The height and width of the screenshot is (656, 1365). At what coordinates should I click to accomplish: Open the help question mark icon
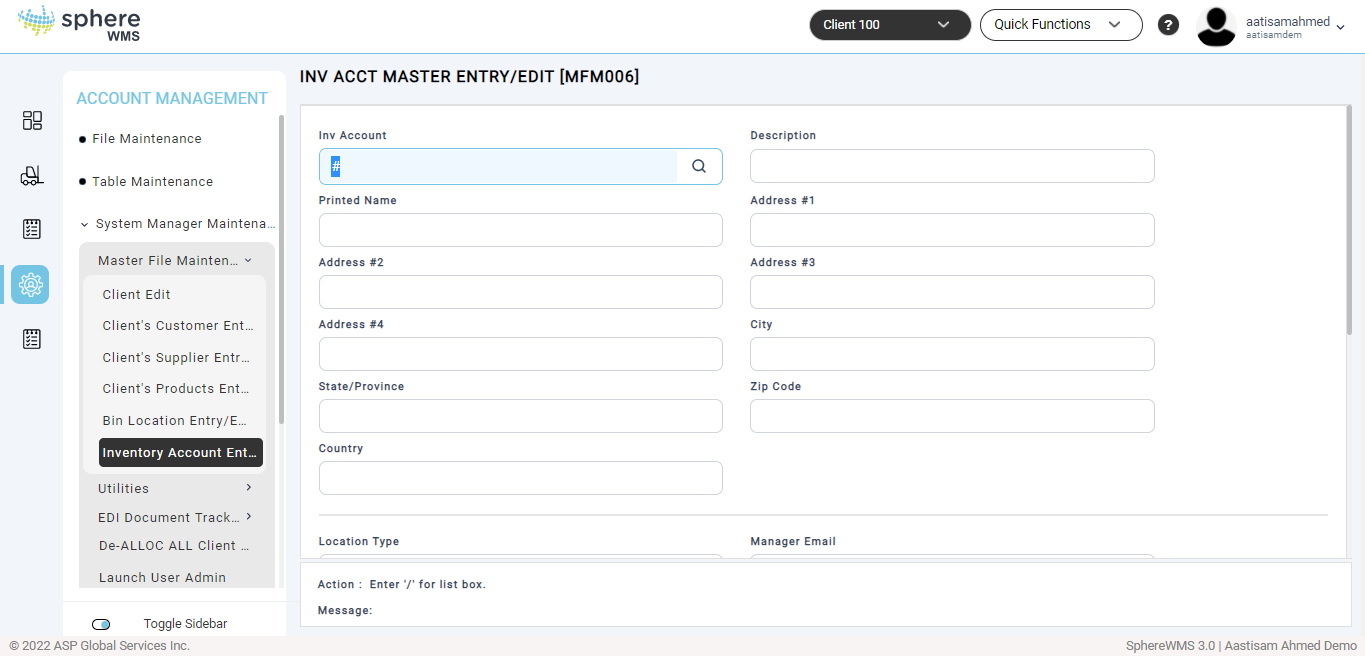1168,25
